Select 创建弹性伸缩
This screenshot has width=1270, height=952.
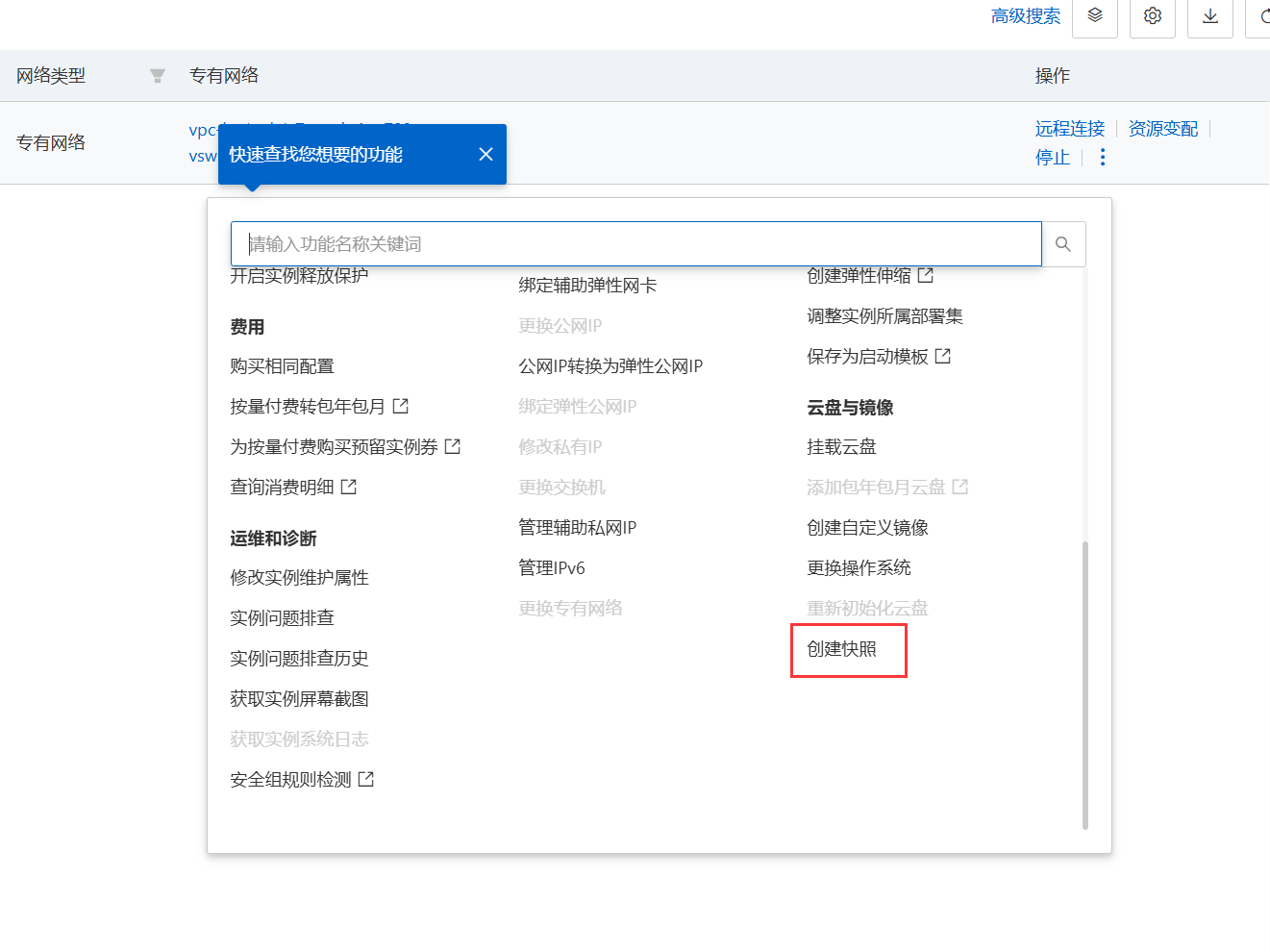pos(859,277)
